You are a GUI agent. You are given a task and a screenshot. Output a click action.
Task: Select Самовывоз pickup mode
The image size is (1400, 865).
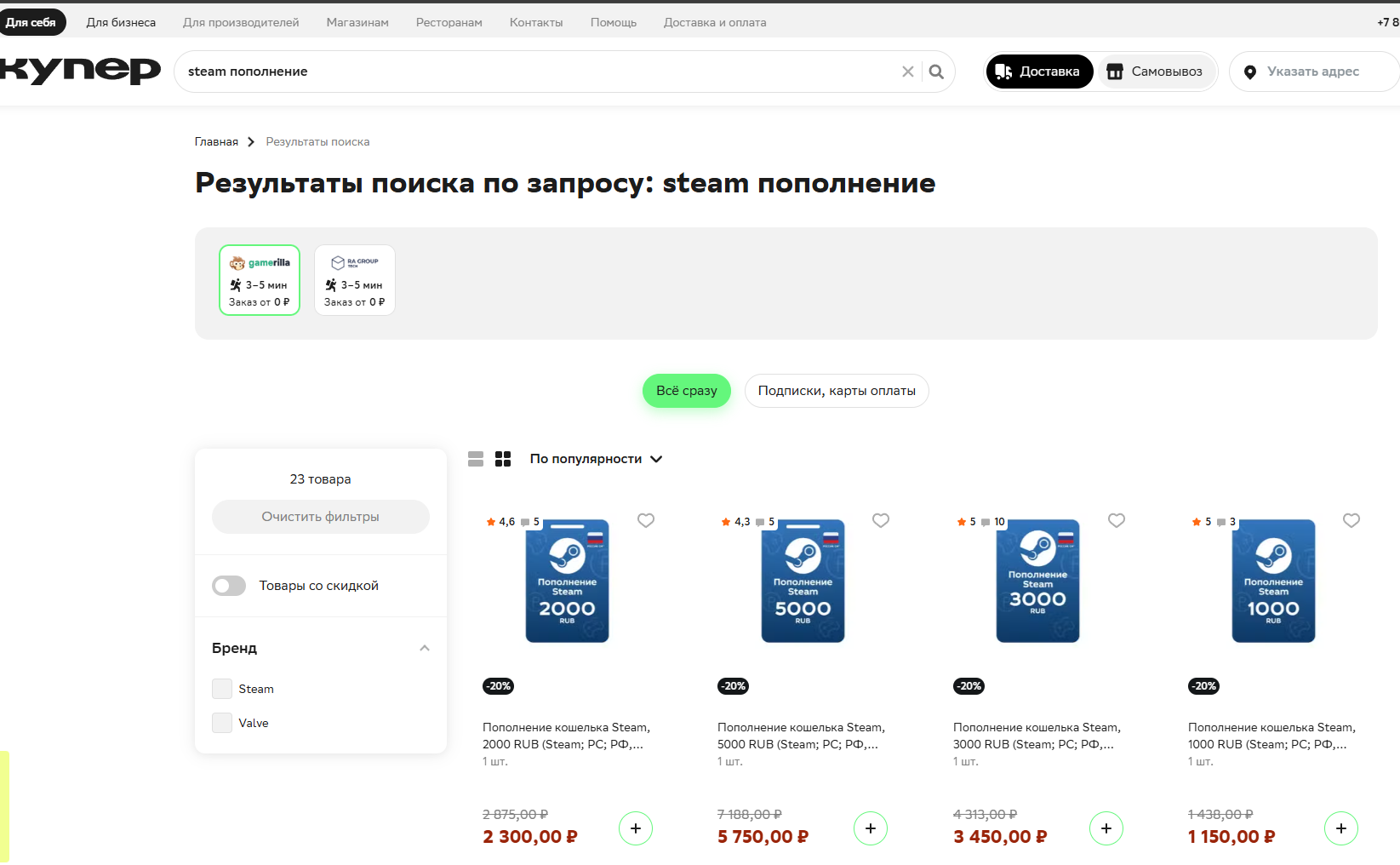(1156, 72)
